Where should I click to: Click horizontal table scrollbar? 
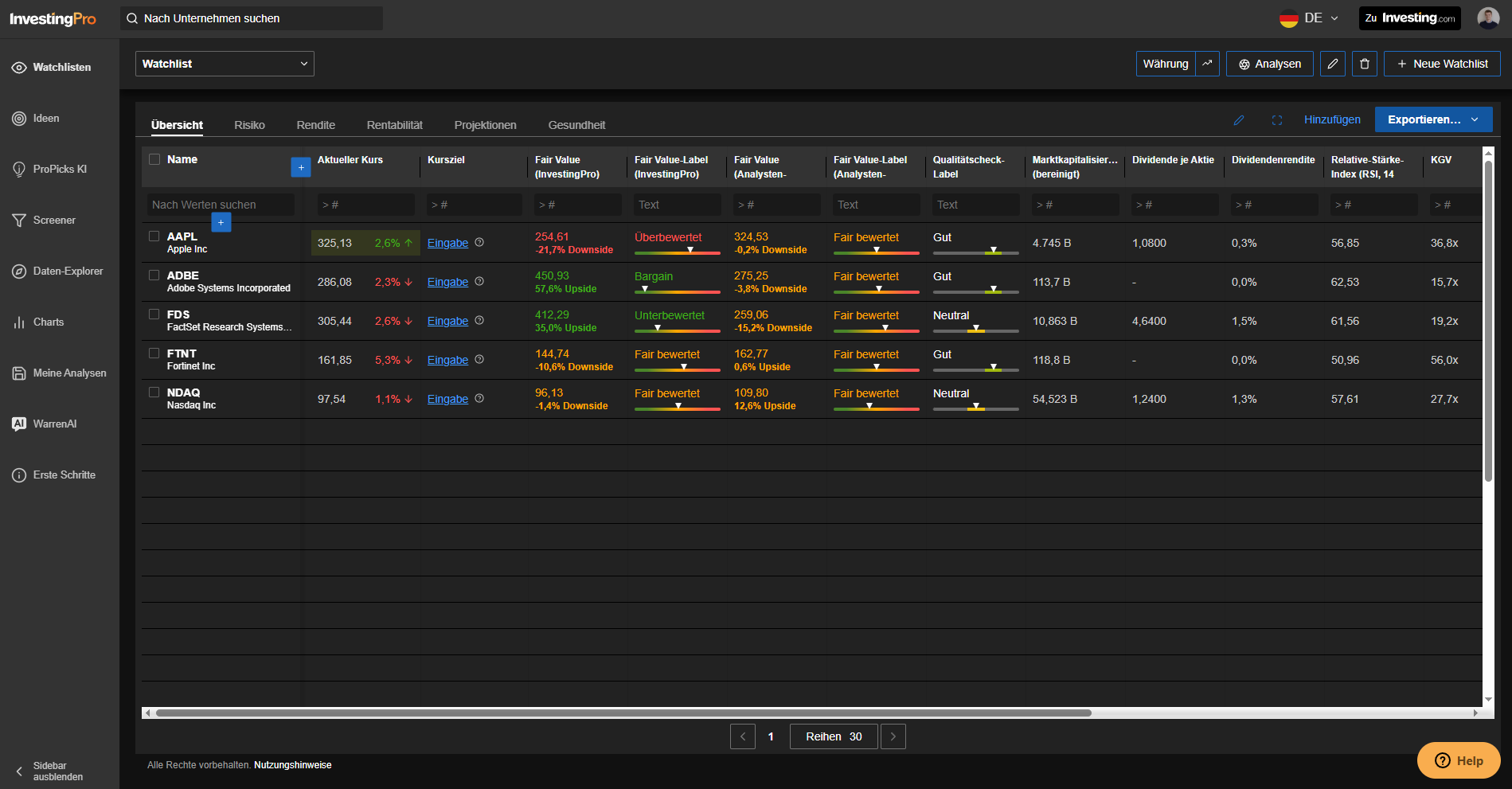[623, 713]
